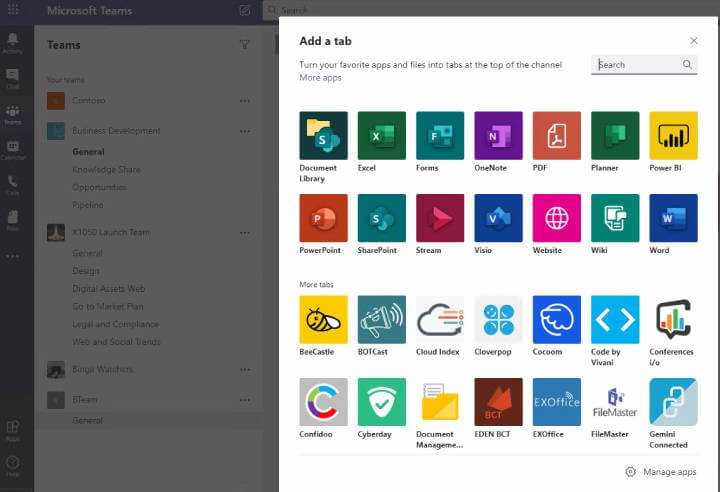
Task: Open the Pipeline channel
Action: pos(88,205)
